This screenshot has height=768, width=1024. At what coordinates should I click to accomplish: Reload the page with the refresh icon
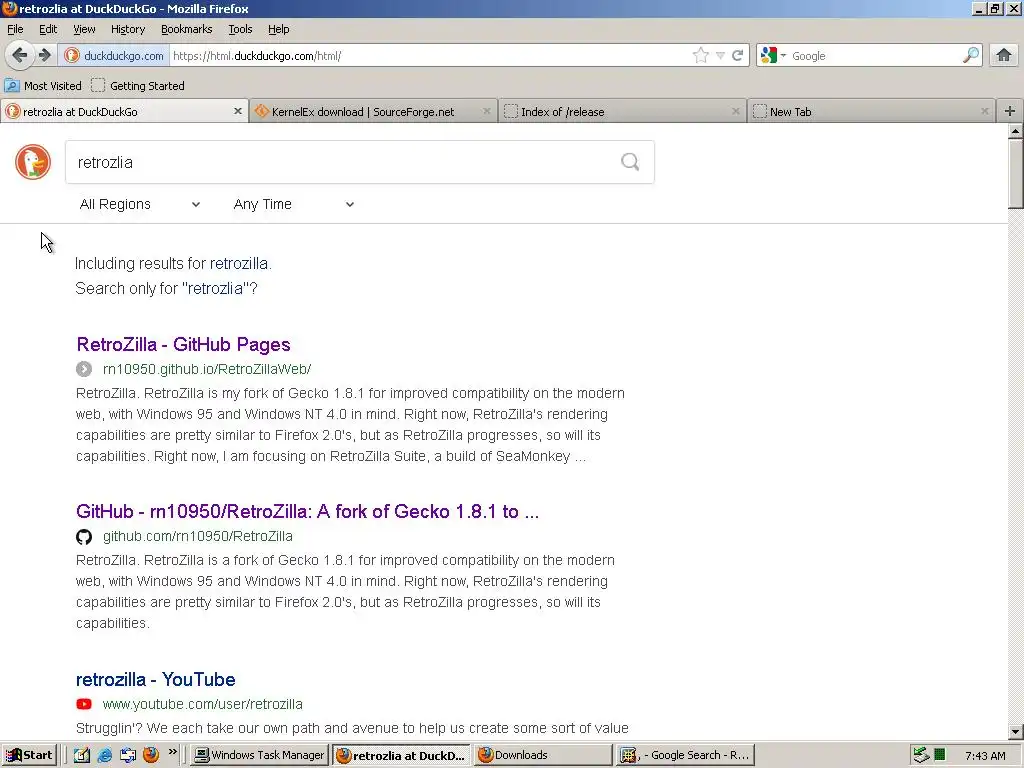tap(738, 56)
